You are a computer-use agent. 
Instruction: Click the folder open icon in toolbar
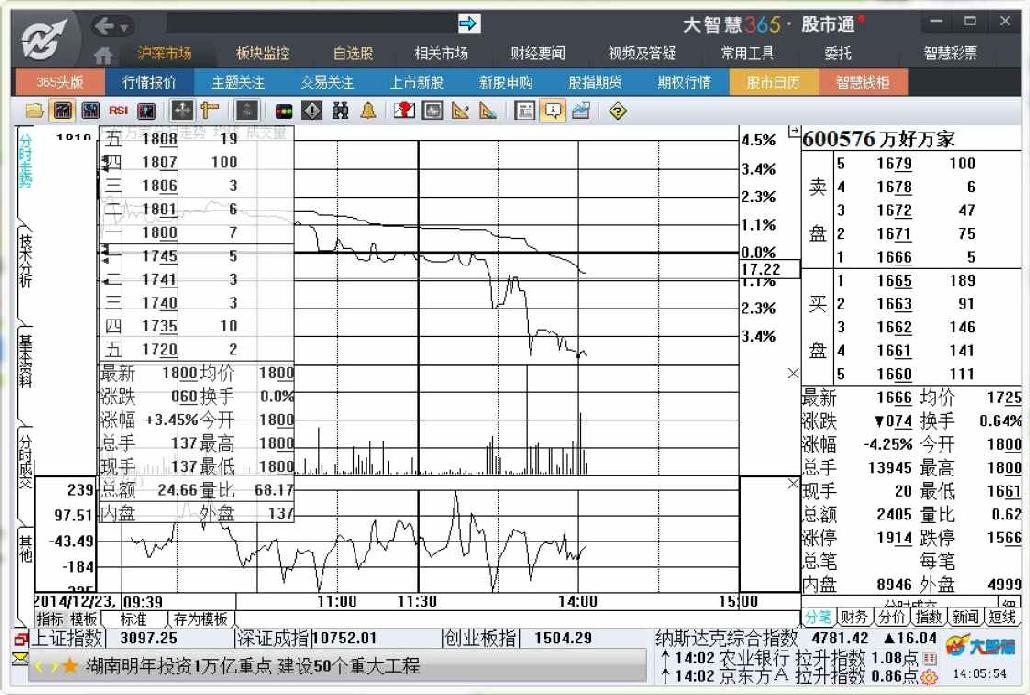click(x=34, y=110)
